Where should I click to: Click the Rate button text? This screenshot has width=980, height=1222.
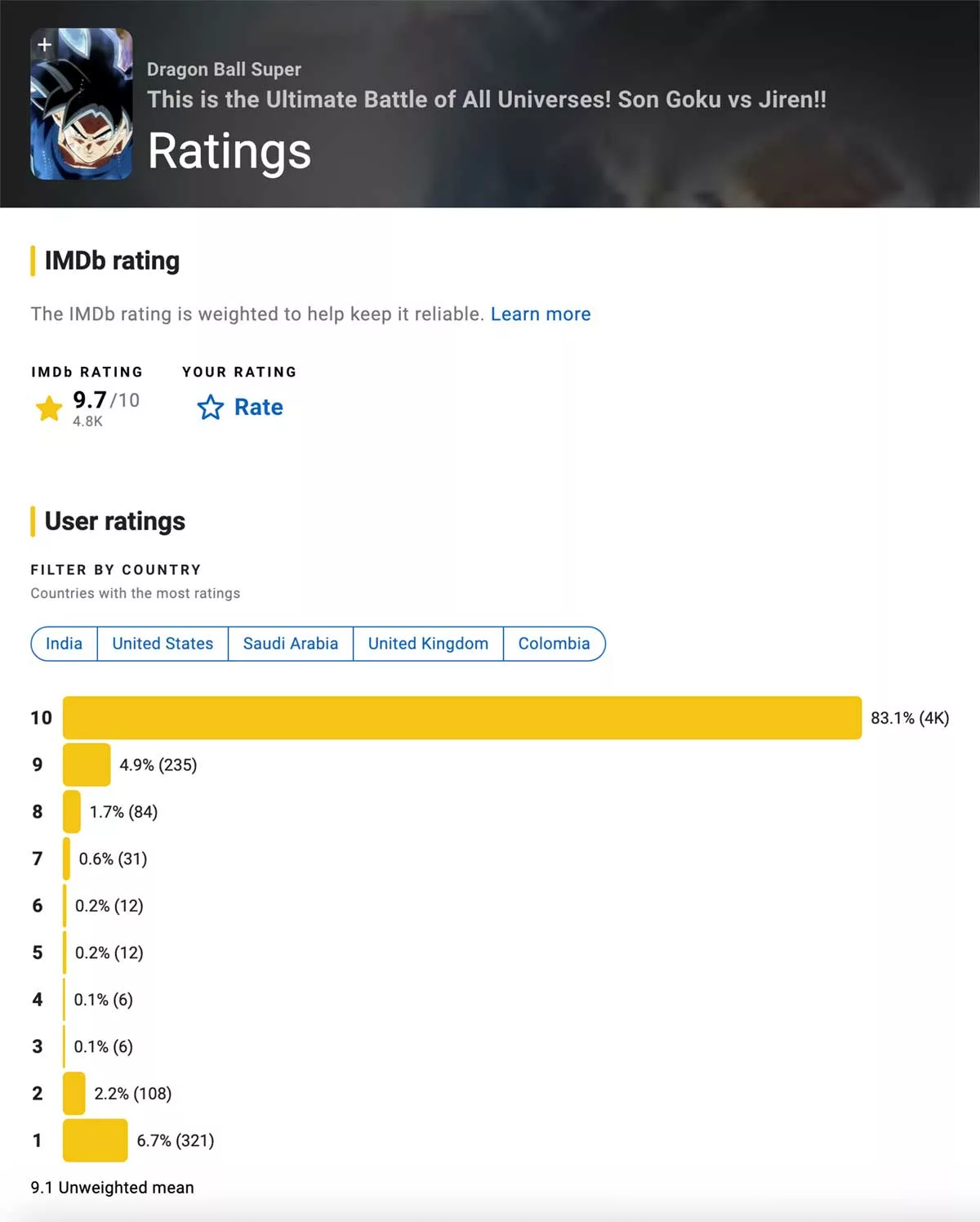click(259, 407)
